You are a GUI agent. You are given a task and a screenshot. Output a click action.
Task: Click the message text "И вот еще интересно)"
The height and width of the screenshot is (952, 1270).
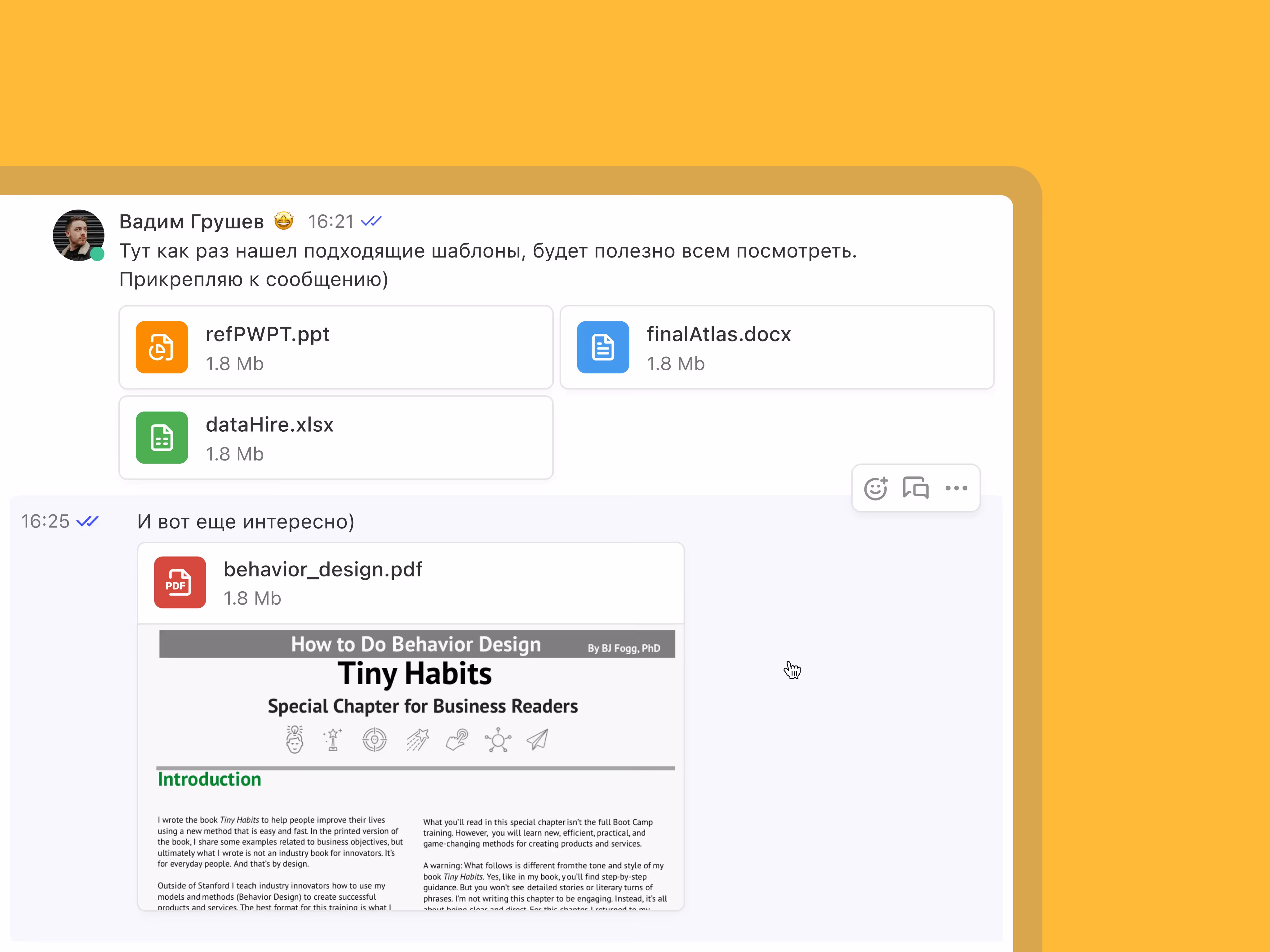[x=246, y=522]
